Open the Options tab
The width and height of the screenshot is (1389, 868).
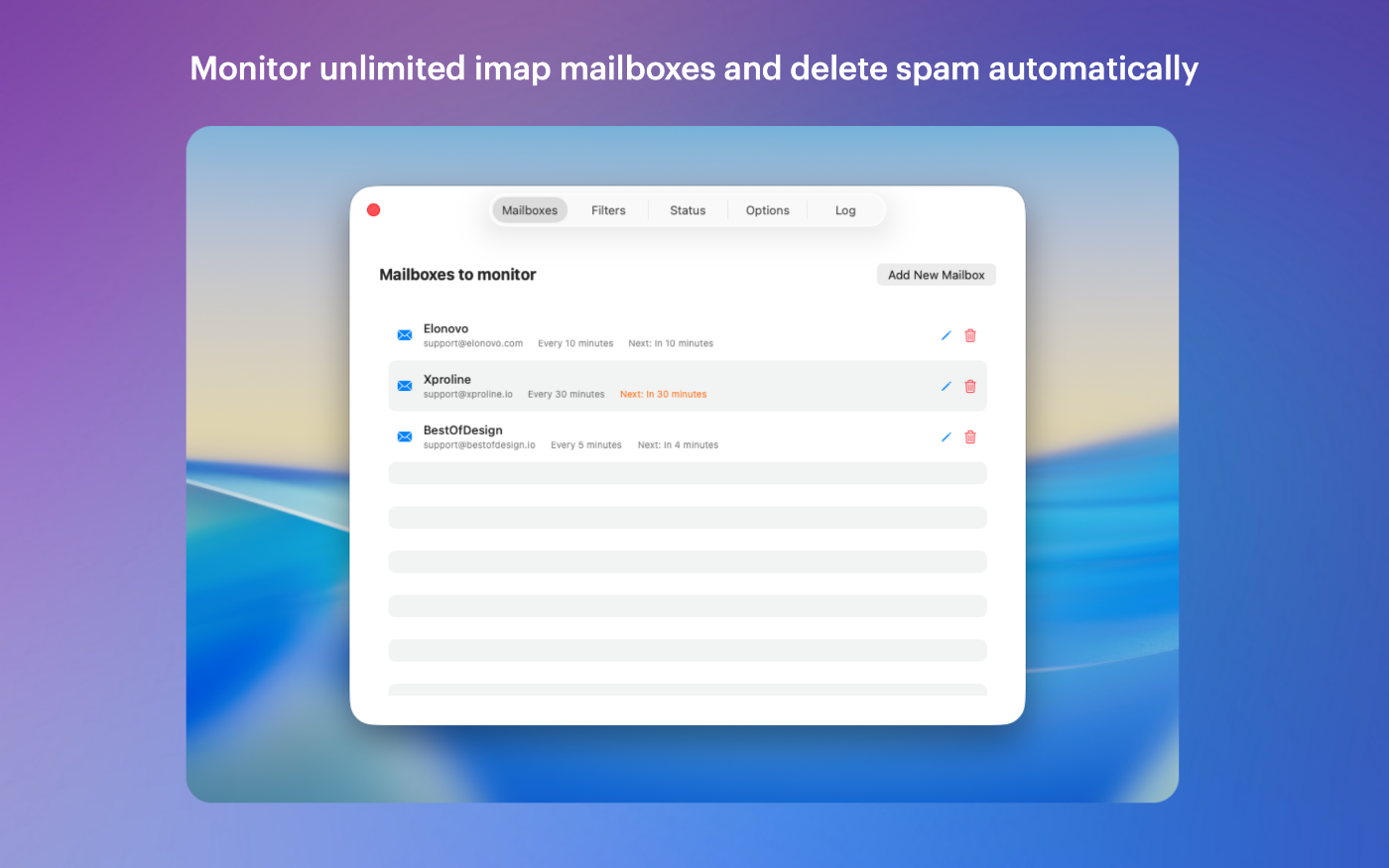pyautogui.click(x=767, y=210)
